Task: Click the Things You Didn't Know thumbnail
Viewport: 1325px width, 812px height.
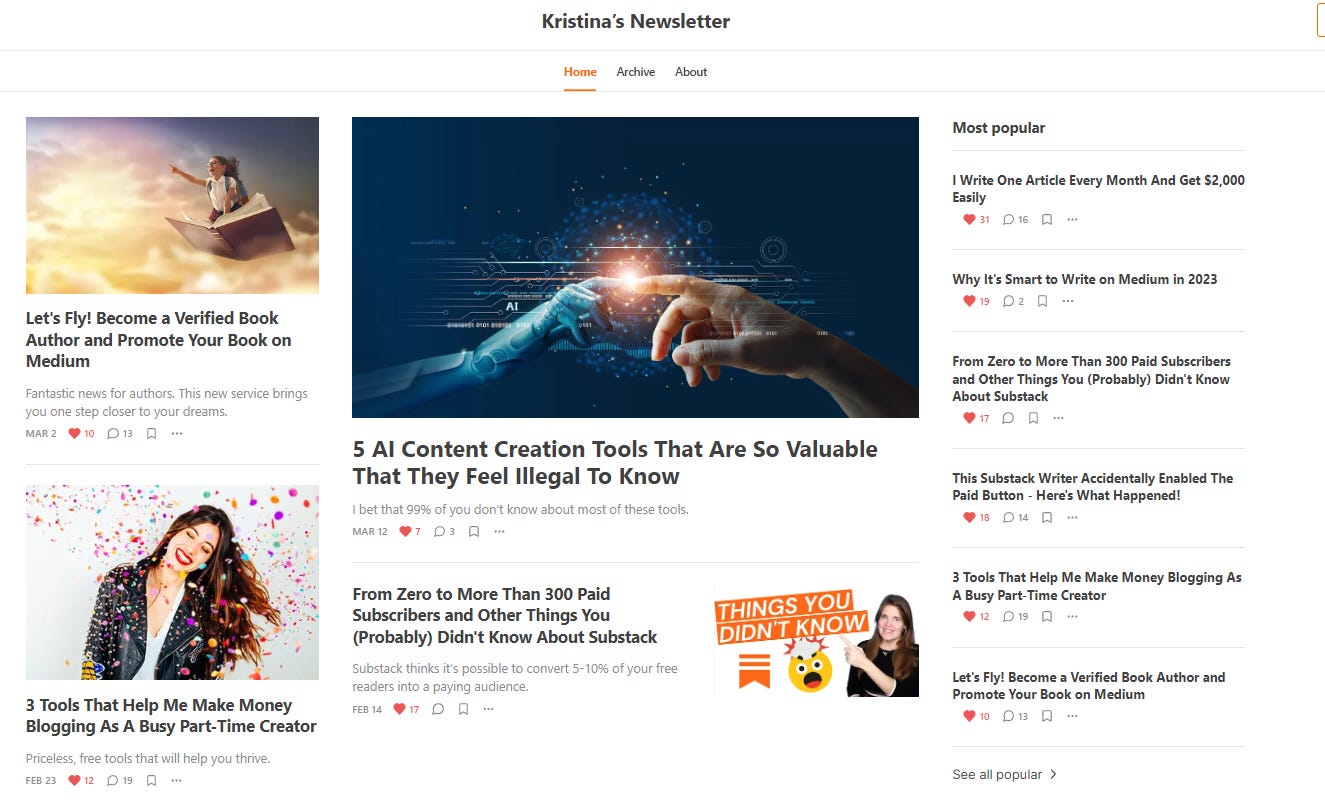Action: coord(816,642)
